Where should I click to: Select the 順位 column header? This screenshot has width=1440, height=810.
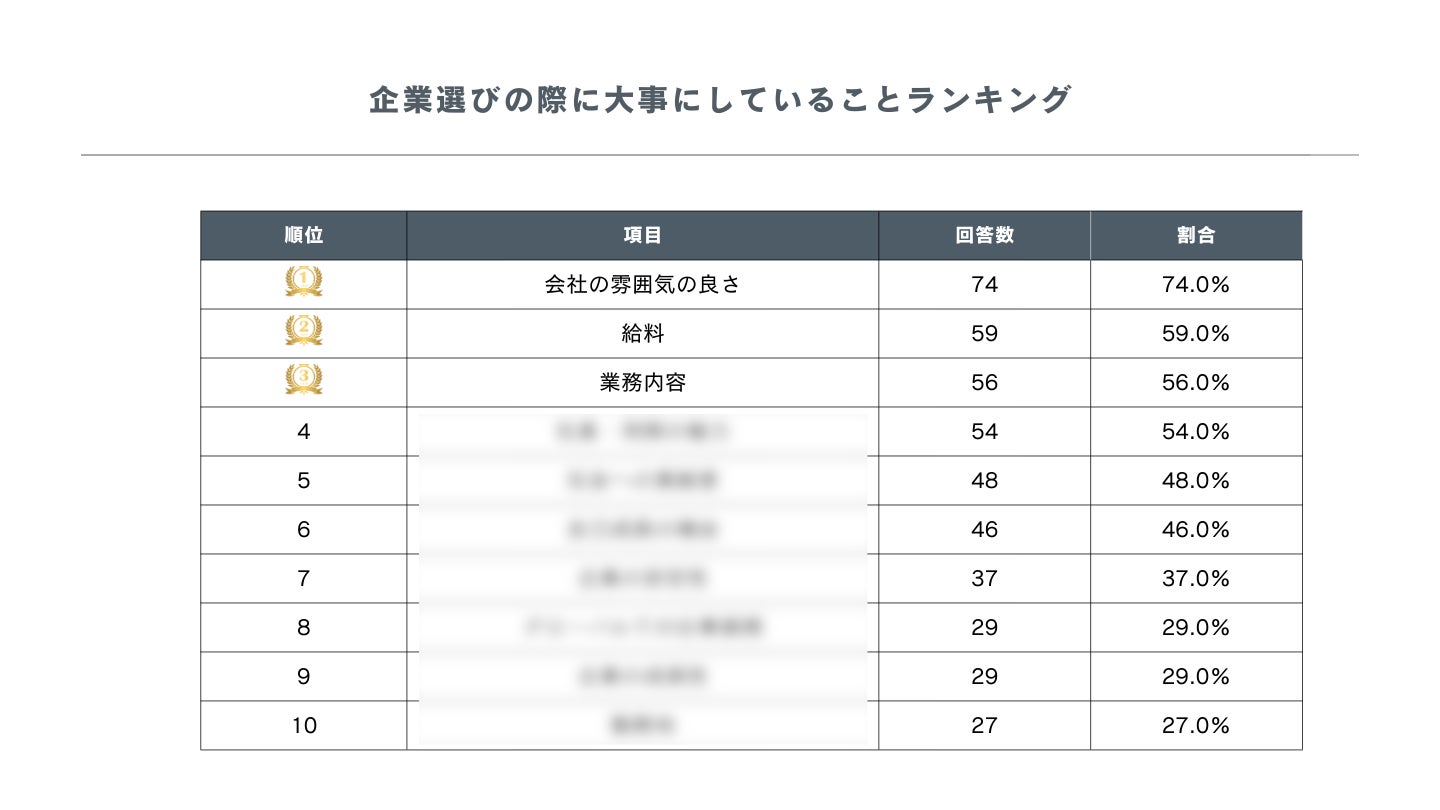[x=304, y=235]
